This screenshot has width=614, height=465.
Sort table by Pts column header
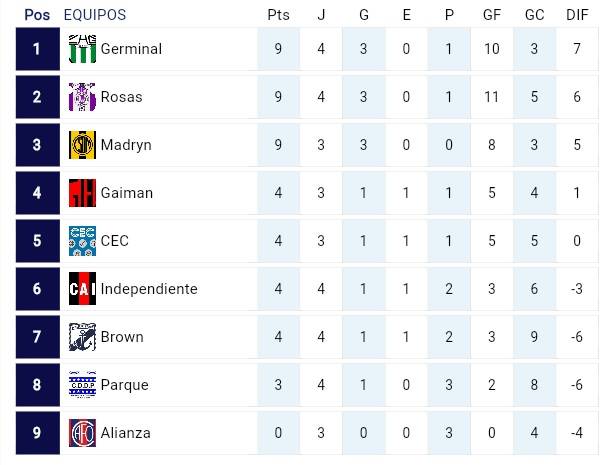pyautogui.click(x=278, y=15)
